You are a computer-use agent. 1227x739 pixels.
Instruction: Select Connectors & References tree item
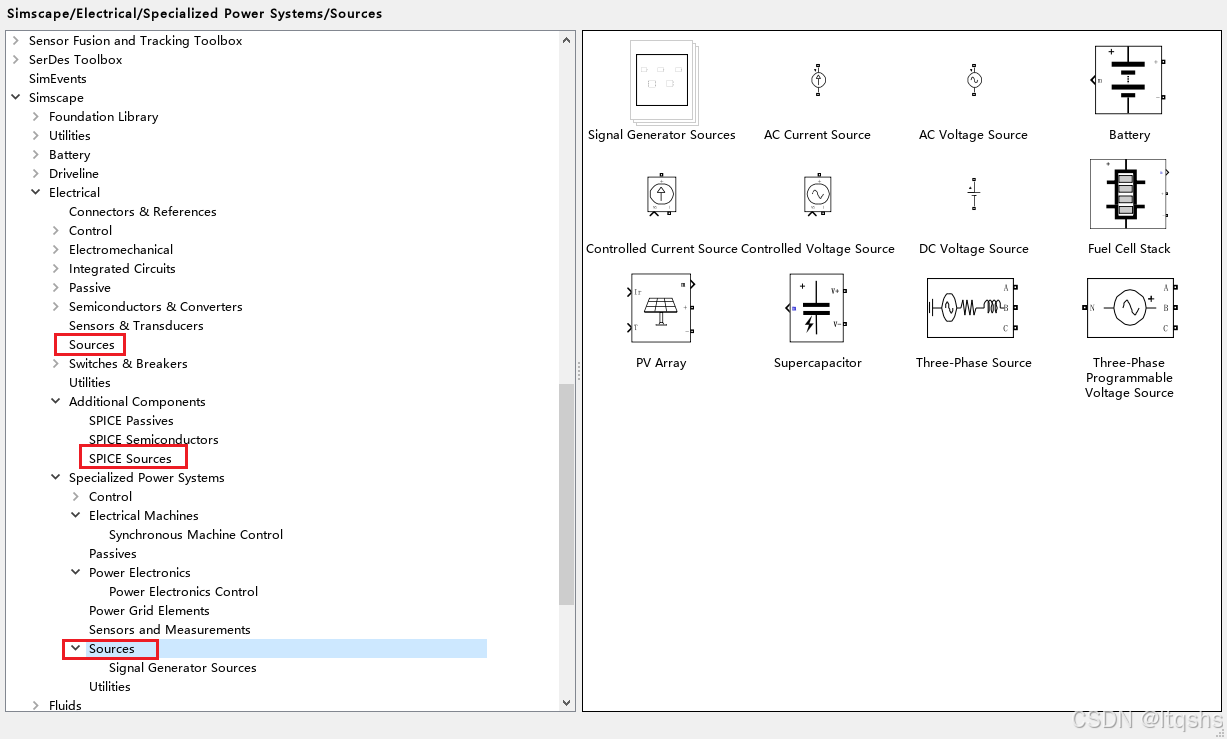[143, 212]
